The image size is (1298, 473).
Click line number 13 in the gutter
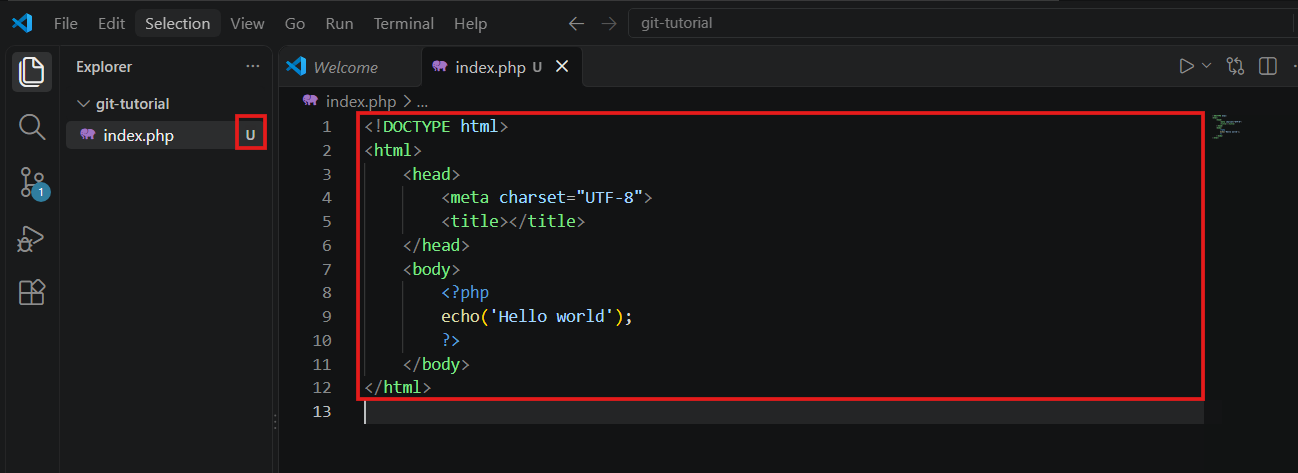tap(321, 411)
